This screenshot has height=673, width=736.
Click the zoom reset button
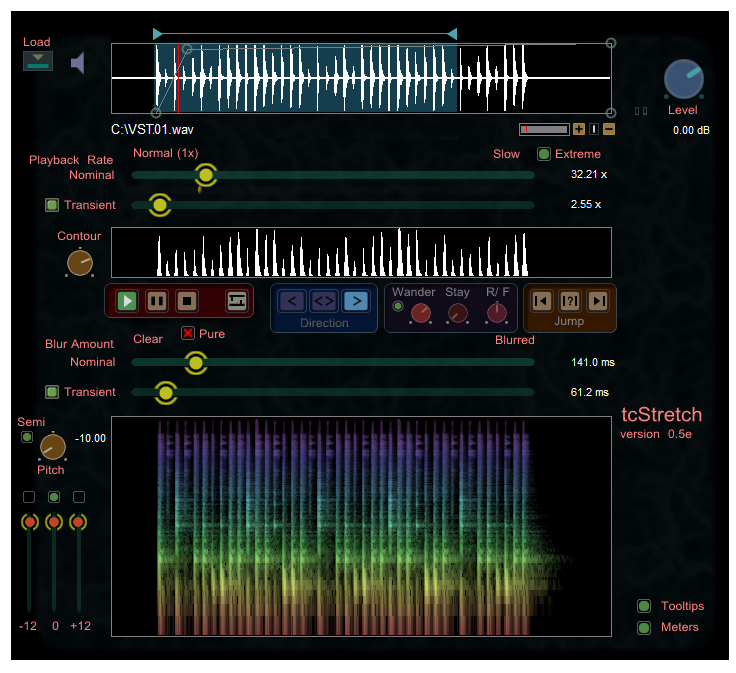point(594,129)
